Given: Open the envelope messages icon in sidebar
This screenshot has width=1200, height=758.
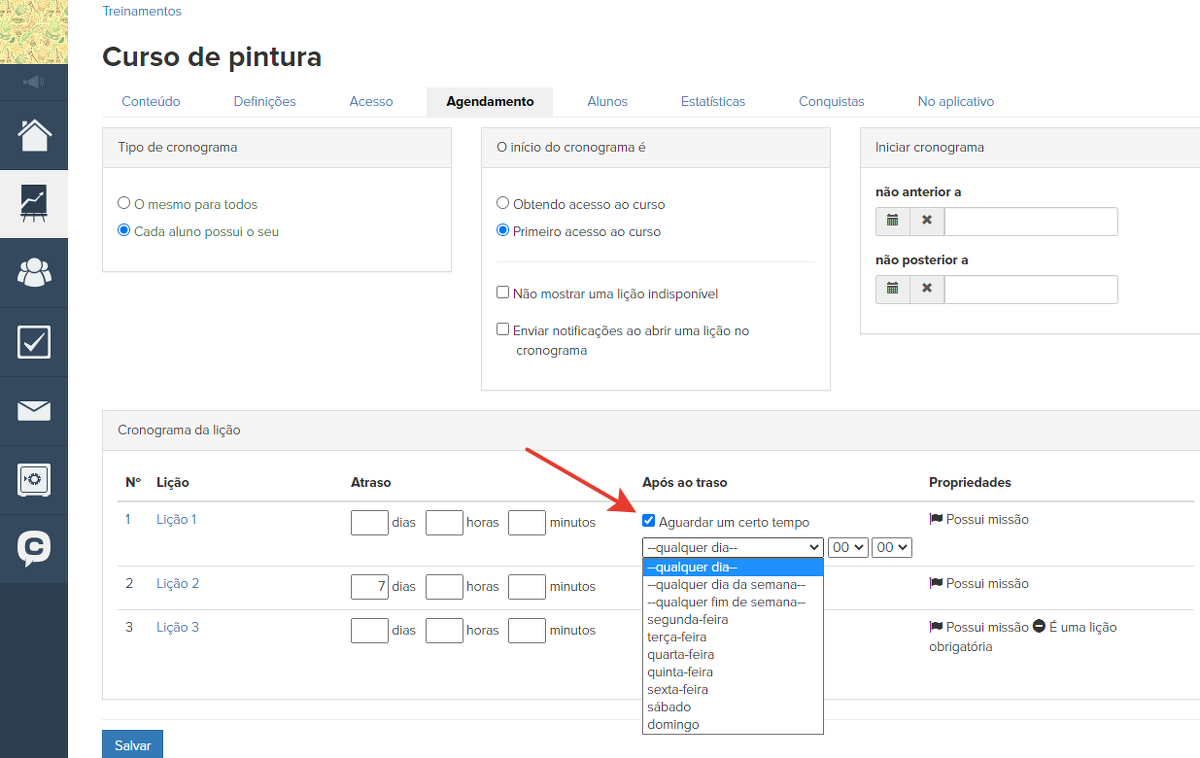Looking at the screenshot, I should pos(34,411).
